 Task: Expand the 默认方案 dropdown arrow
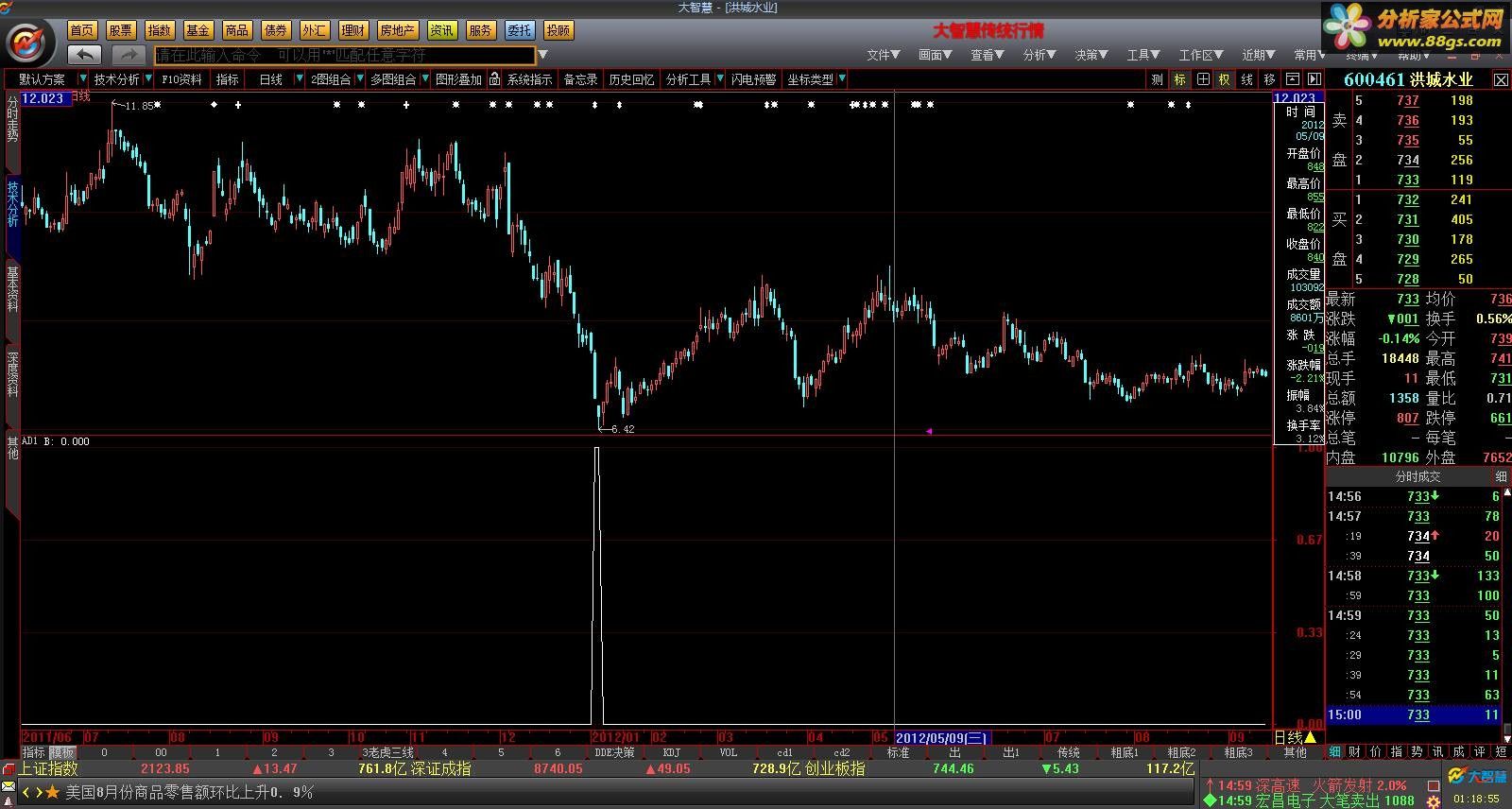click(x=83, y=79)
